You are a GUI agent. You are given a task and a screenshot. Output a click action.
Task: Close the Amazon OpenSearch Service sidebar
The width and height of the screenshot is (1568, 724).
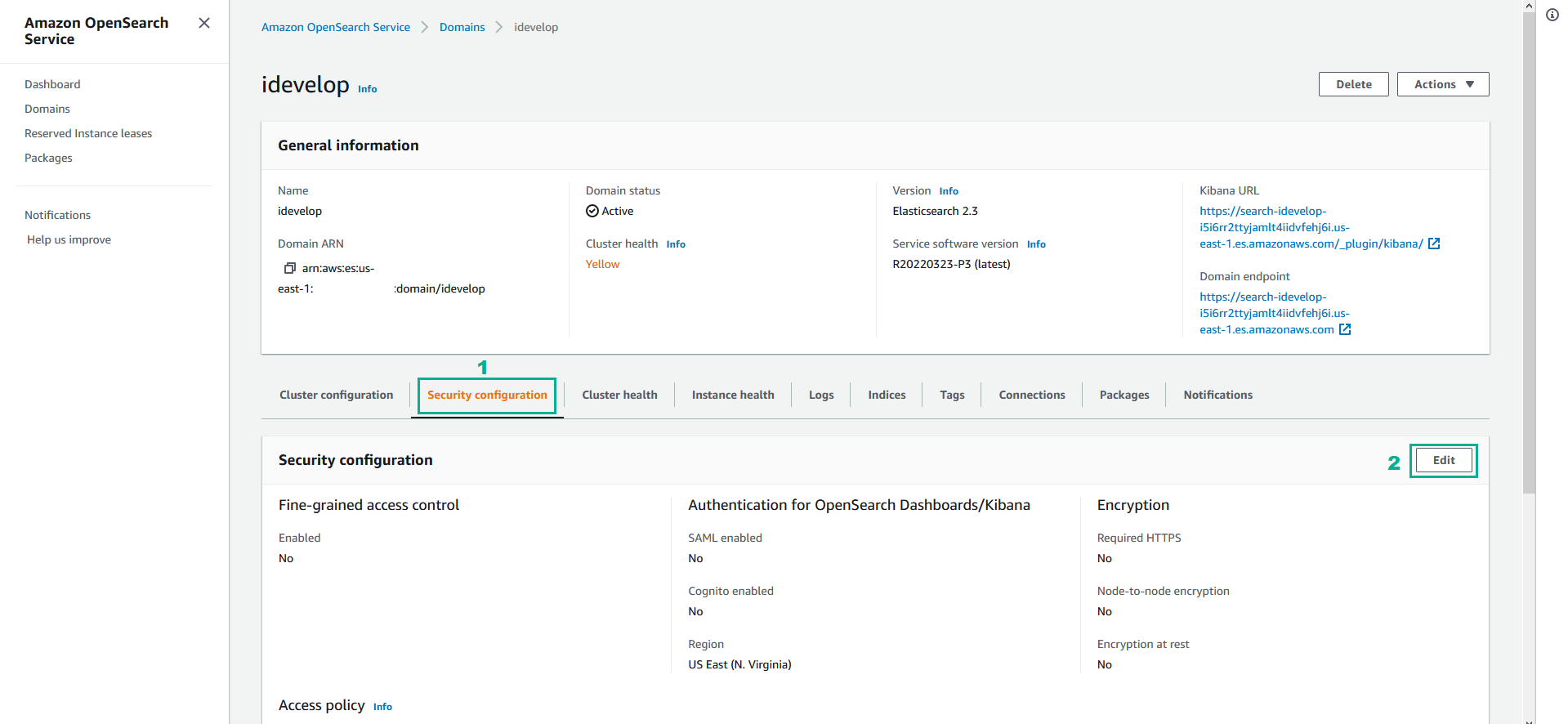point(204,23)
